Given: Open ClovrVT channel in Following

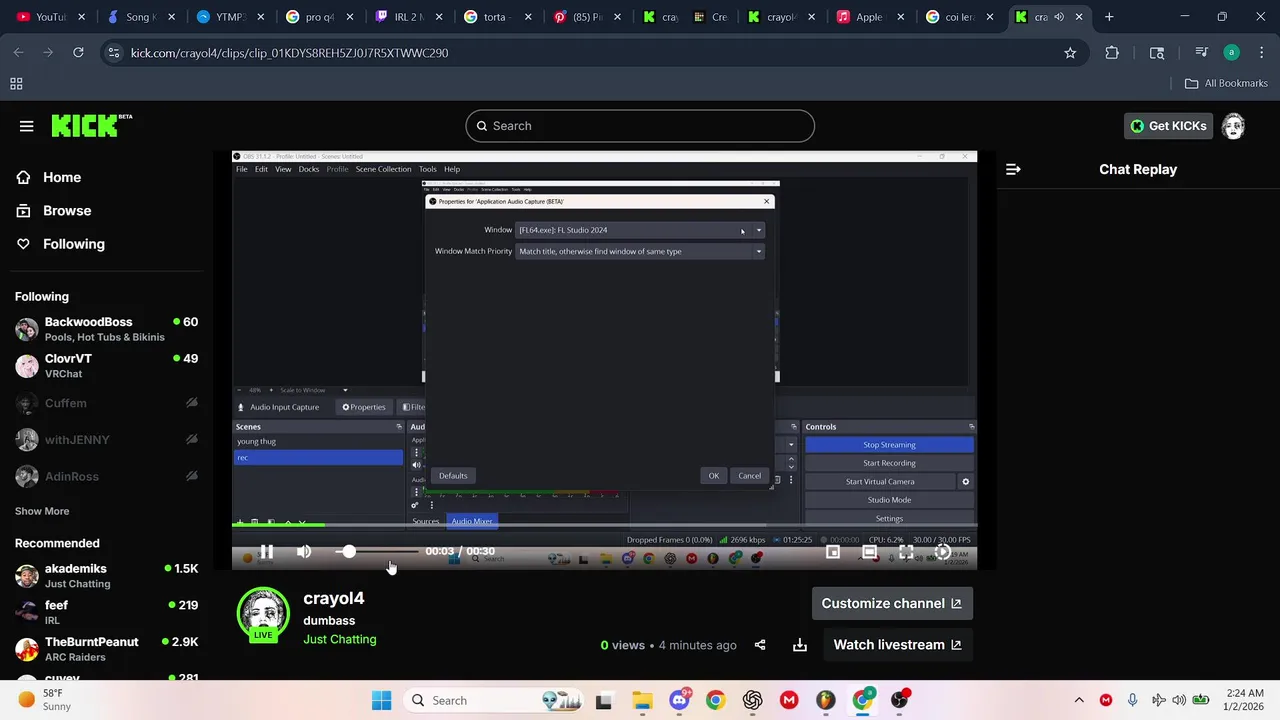Looking at the screenshot, I should coord(106,366).
